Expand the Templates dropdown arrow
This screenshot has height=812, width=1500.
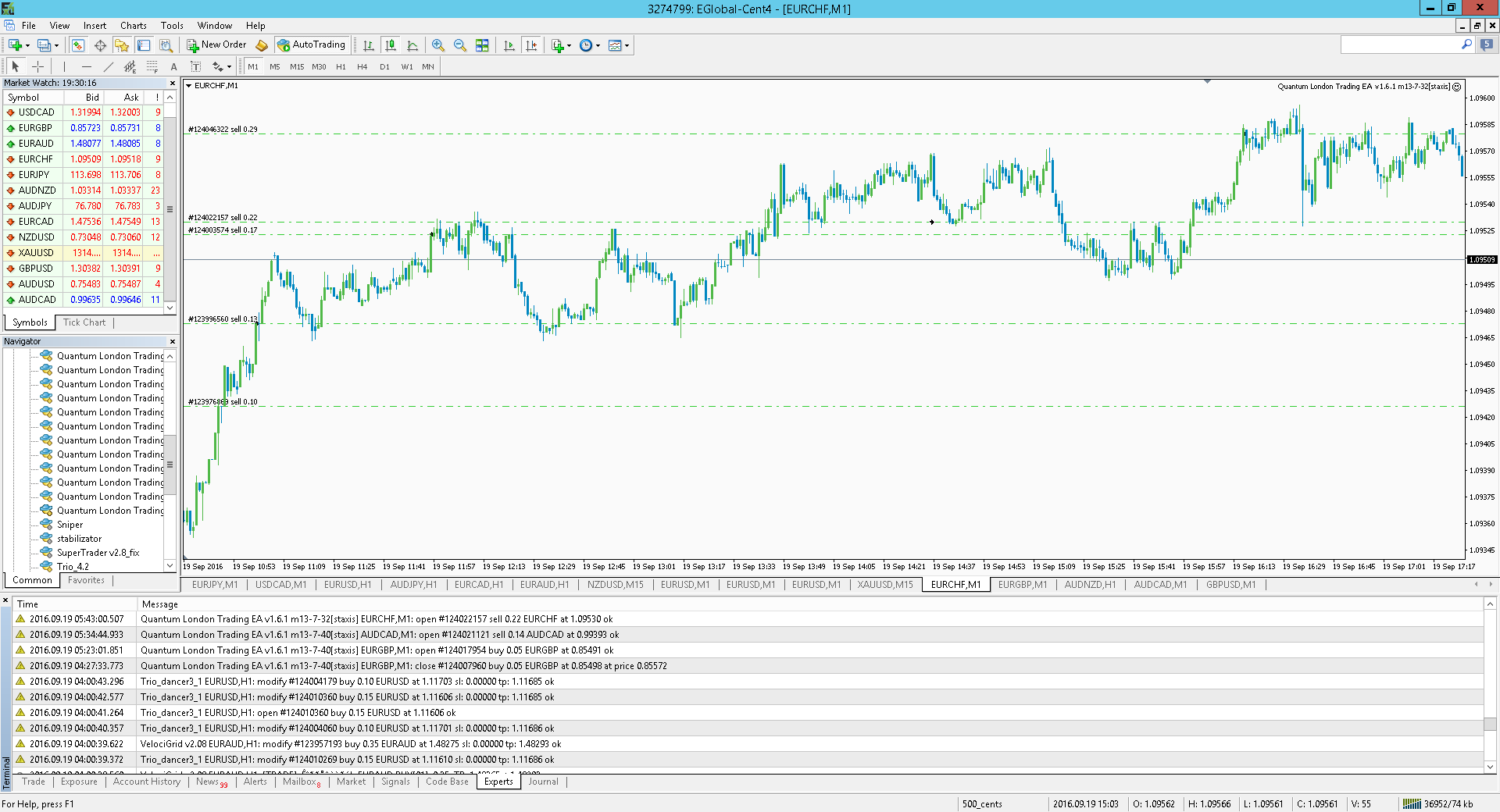coord(627,45)
